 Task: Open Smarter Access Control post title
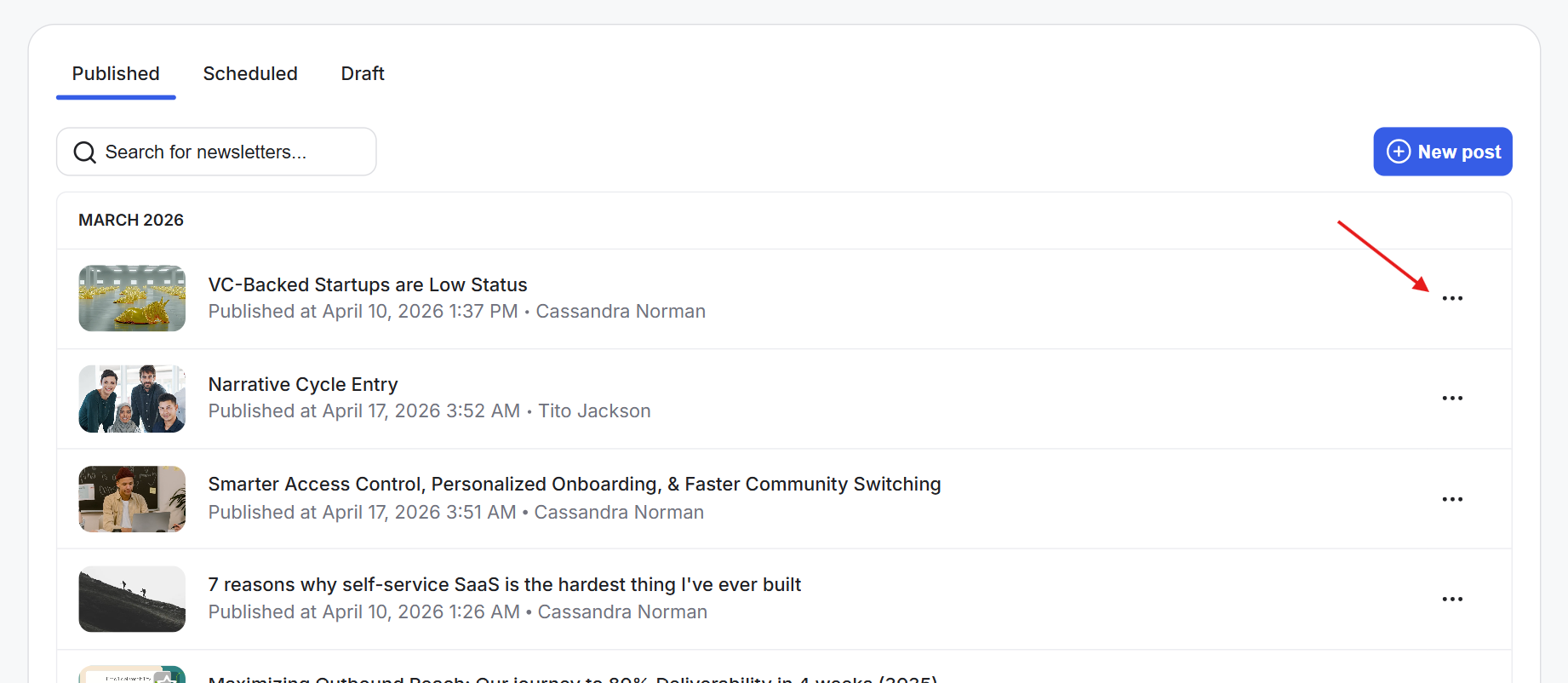pyautogui.click(x=575, y=484)
